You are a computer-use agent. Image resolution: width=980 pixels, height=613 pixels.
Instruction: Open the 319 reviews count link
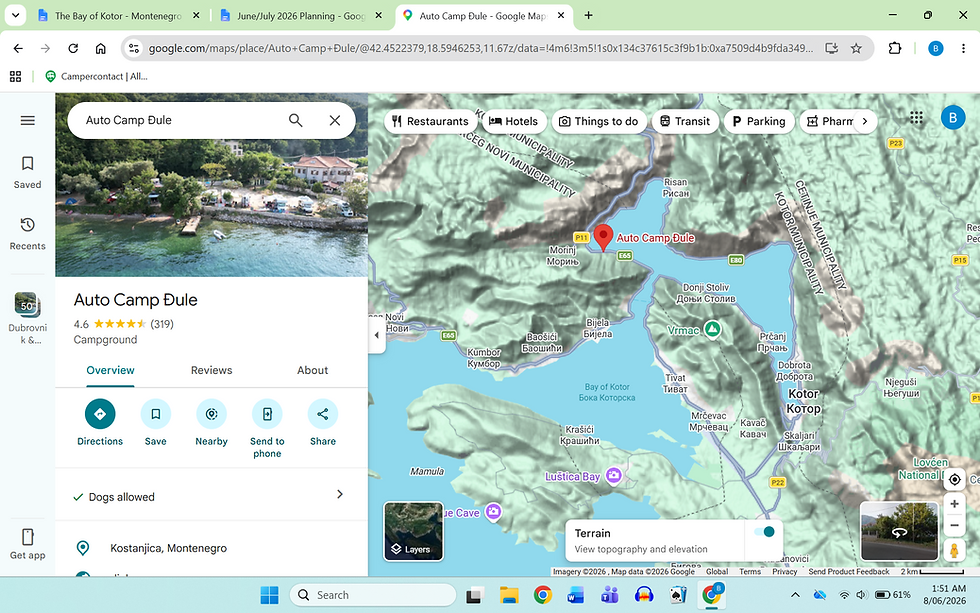pyautogui.click(x=162, y=324)
